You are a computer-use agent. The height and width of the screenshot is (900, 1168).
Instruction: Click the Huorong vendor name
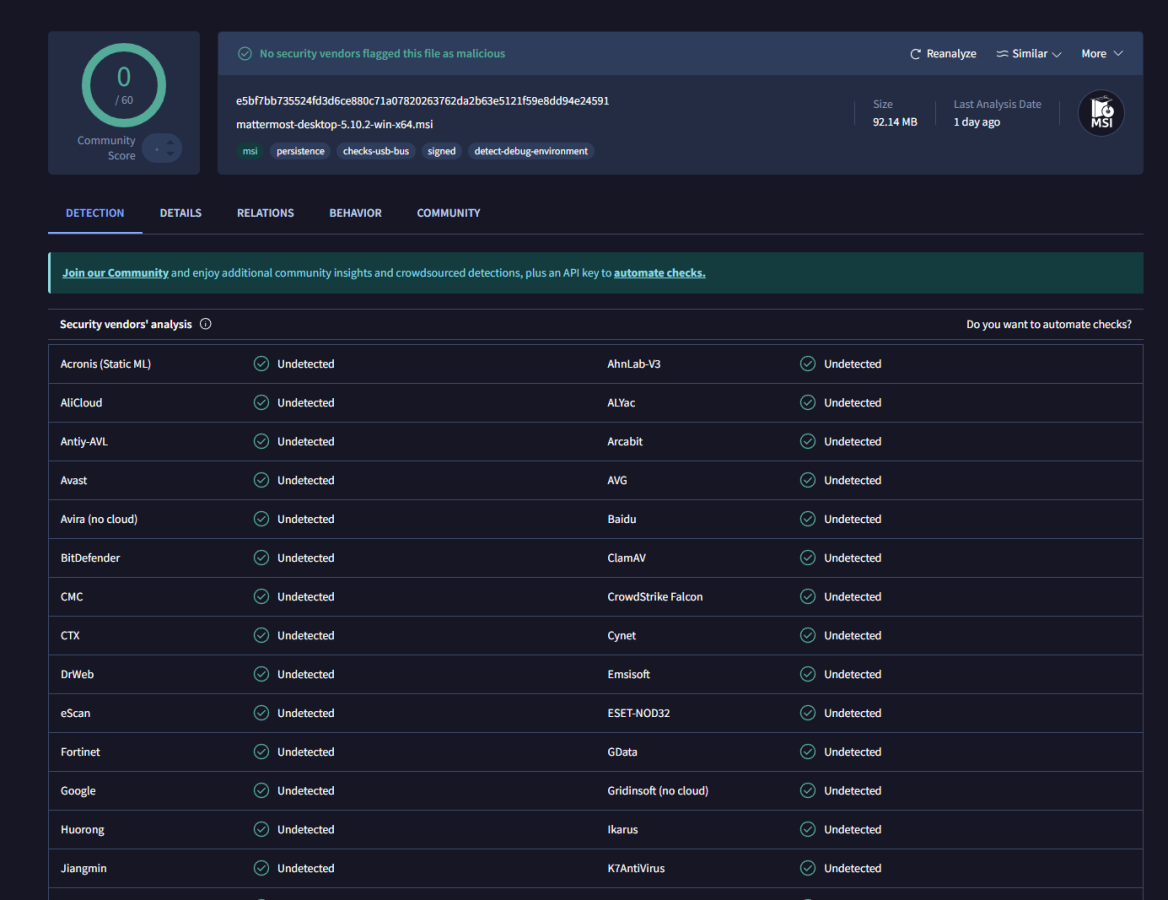coord(82,829)
